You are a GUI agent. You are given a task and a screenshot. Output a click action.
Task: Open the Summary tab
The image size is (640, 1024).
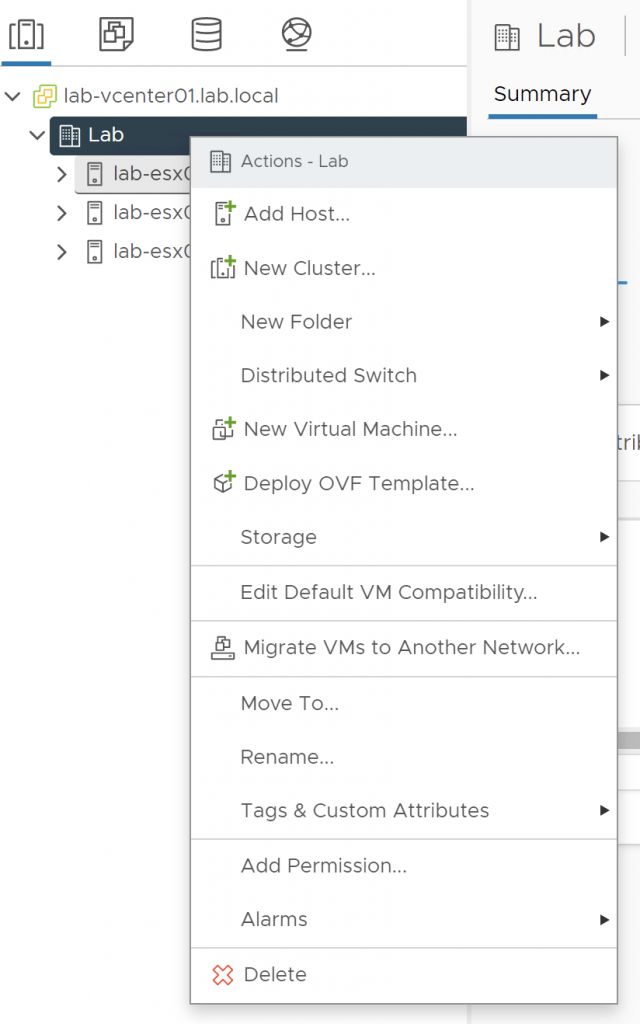(542, 94)
